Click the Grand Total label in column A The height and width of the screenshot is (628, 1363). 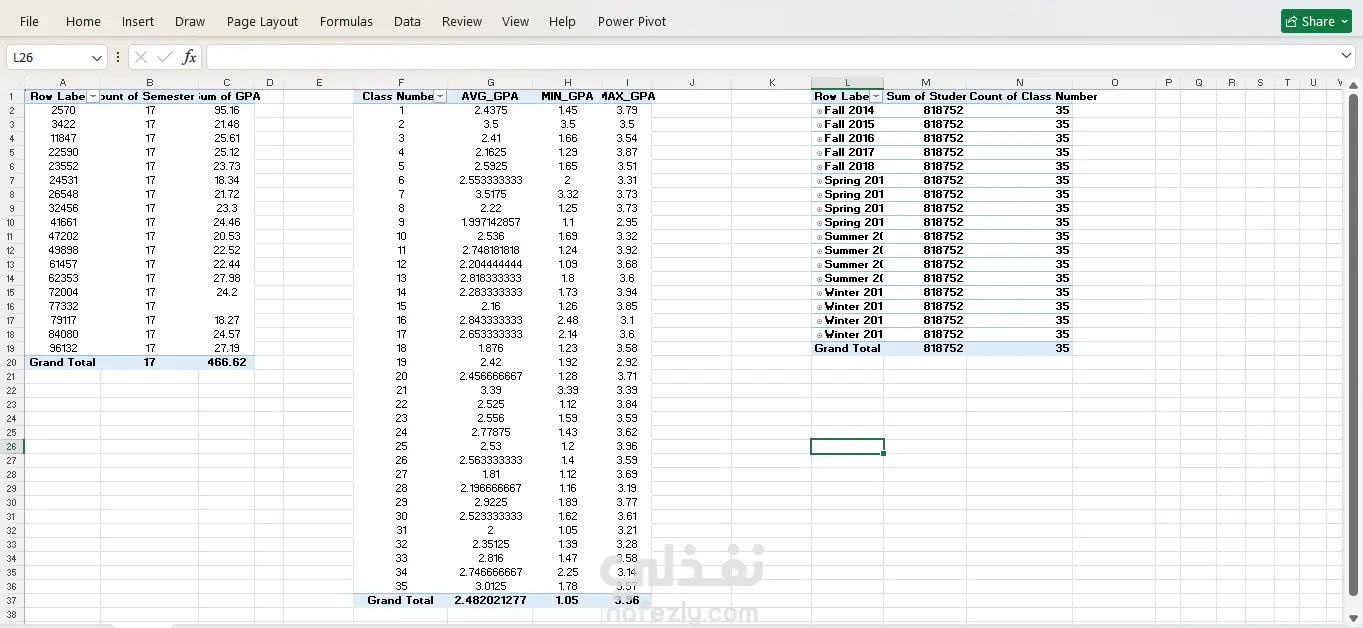pos(62,363)
